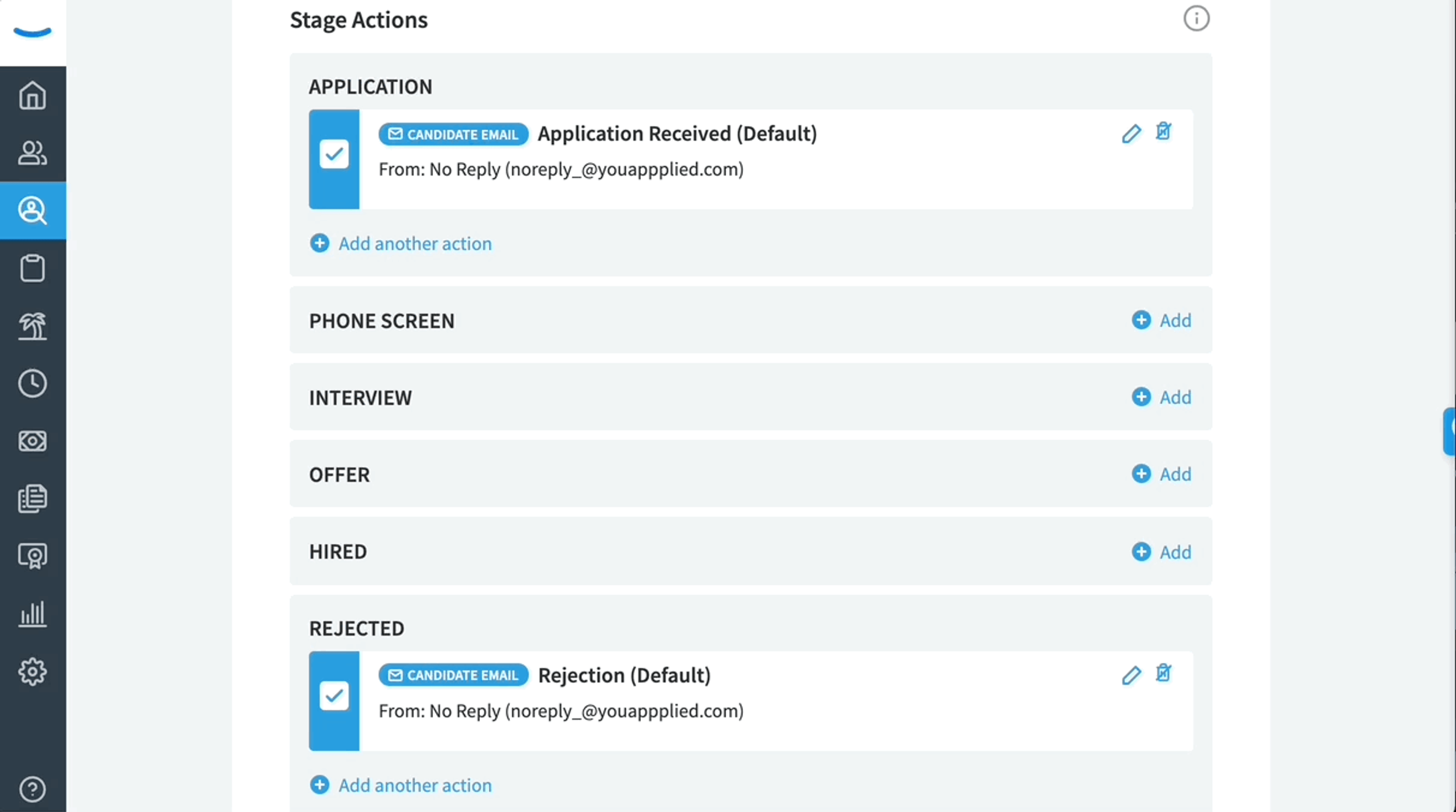Edit the Application Received email with pencil
Image resolution: width=1456 pixels, height=812 pixels.
[1131, 134]
